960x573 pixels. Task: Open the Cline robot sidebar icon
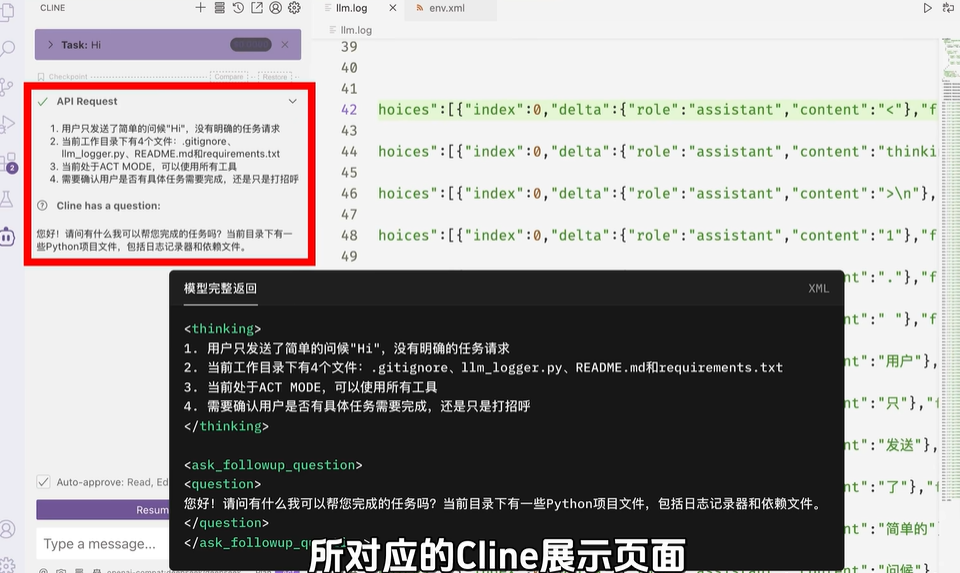coord(8,237)
